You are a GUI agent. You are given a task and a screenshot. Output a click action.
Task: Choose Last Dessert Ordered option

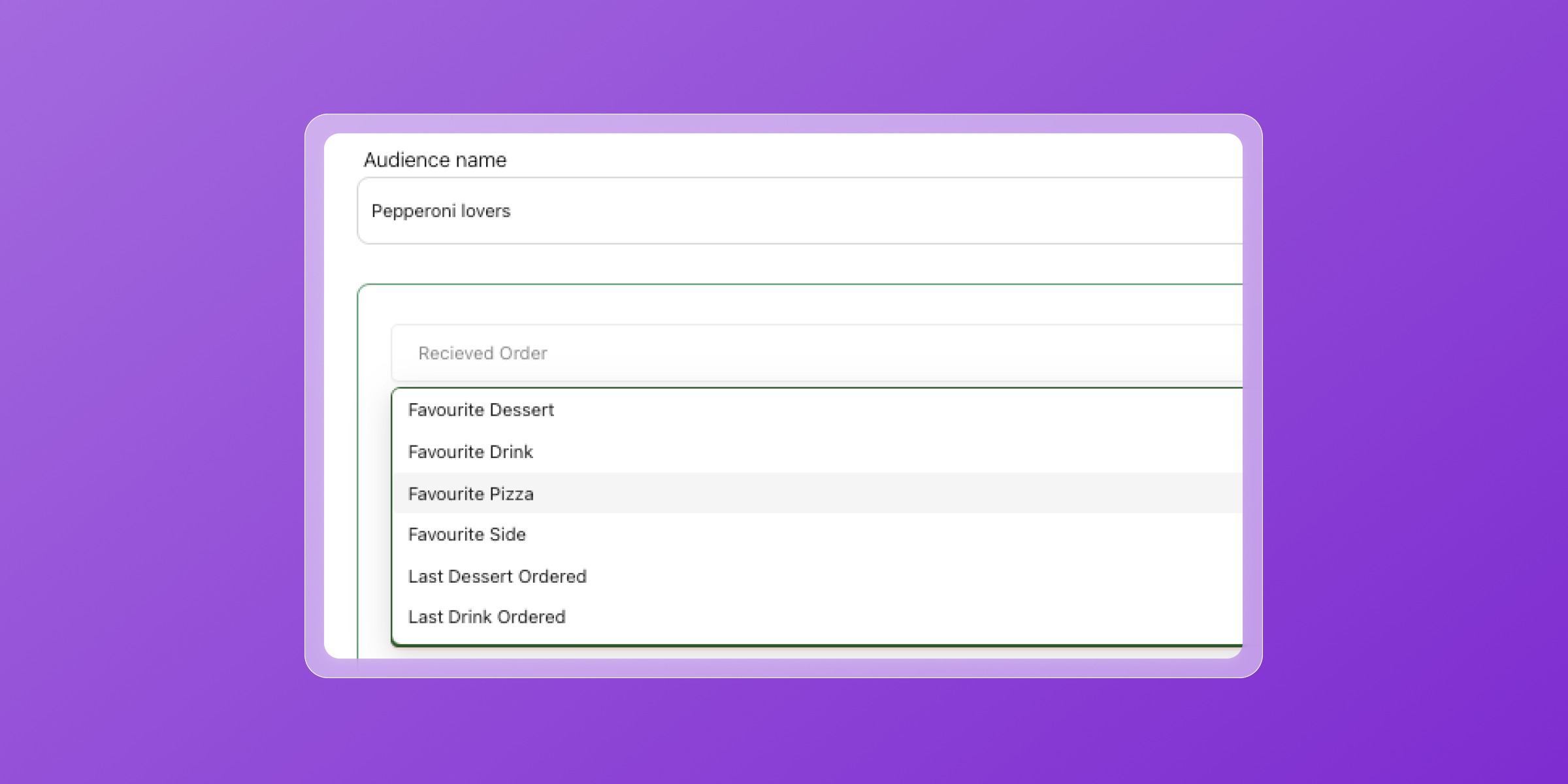[x=817, y=576]
